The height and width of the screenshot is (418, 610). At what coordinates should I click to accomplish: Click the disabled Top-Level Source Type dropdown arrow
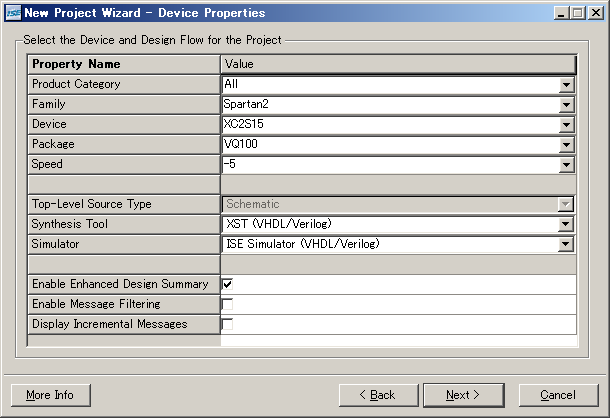click(565, 204)
